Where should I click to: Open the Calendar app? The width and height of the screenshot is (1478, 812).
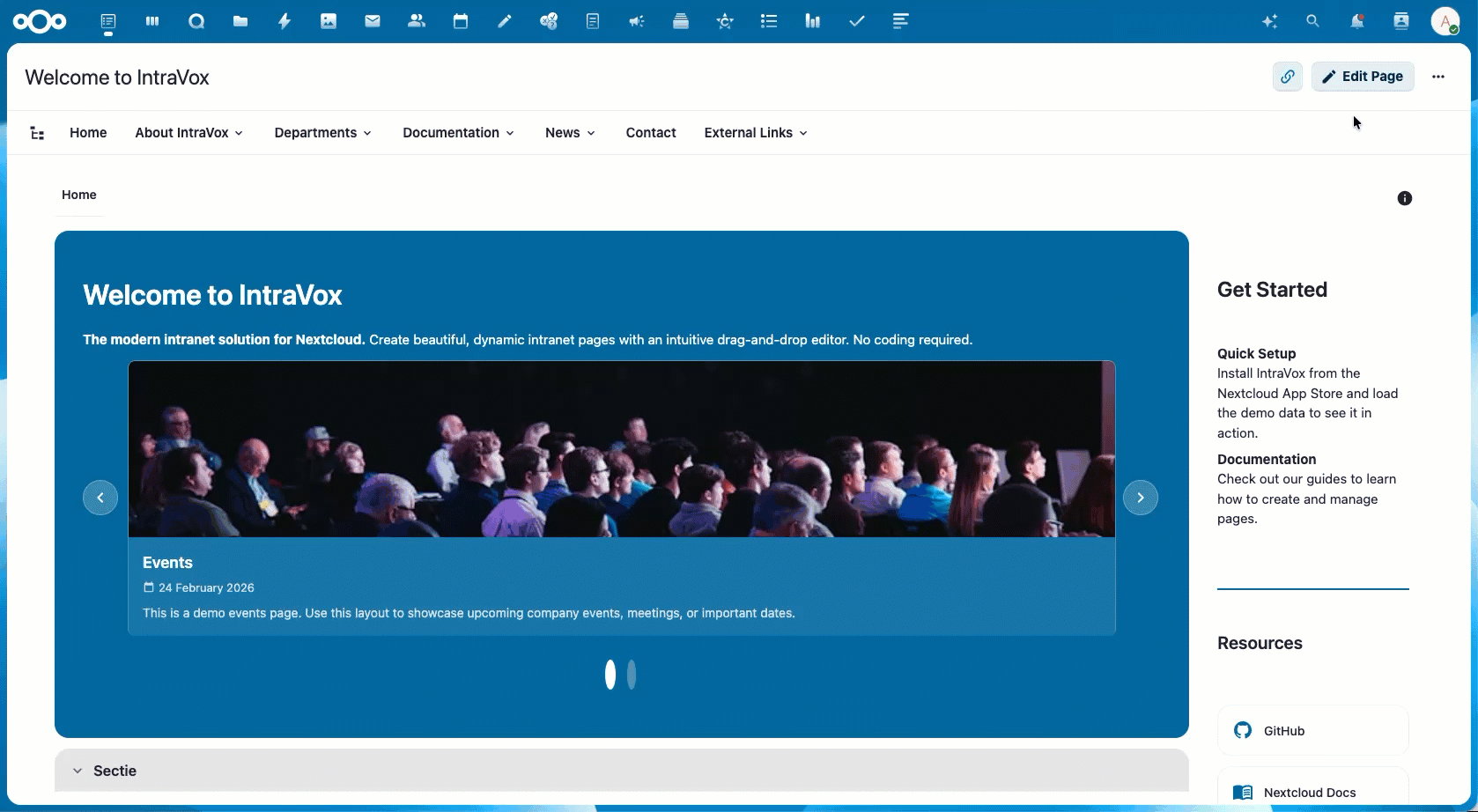(x=461, y=21)
